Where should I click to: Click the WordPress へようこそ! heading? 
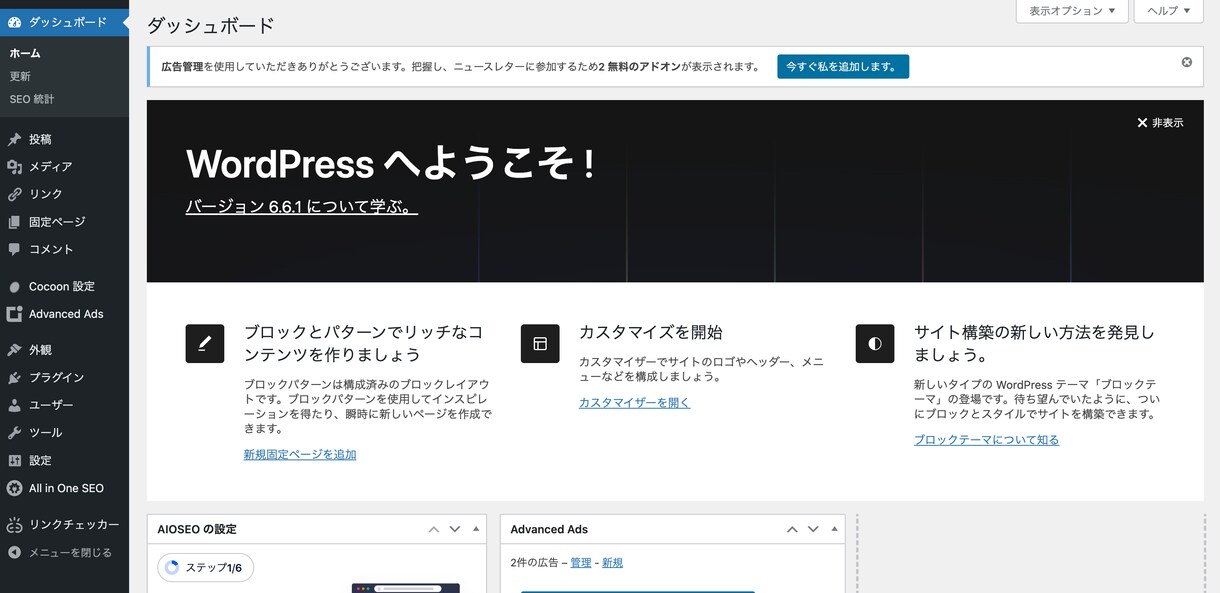point(391,163)
